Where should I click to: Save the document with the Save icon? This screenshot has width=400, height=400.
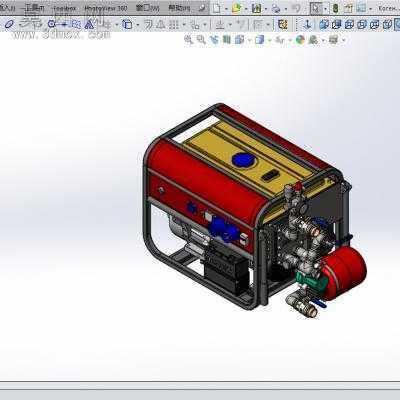[256, 8]
